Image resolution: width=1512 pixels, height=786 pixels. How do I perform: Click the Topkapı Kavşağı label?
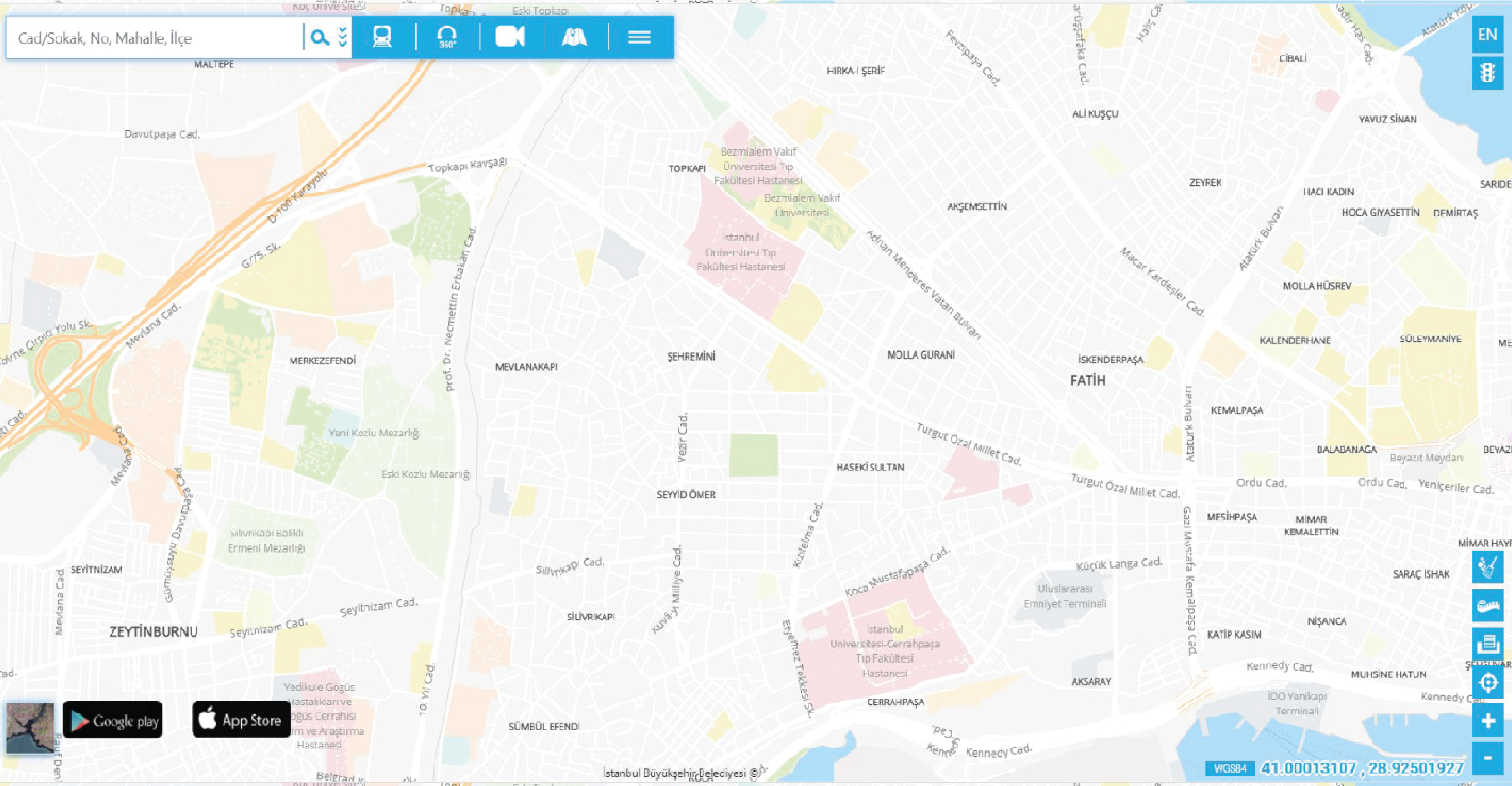point(467,165)
